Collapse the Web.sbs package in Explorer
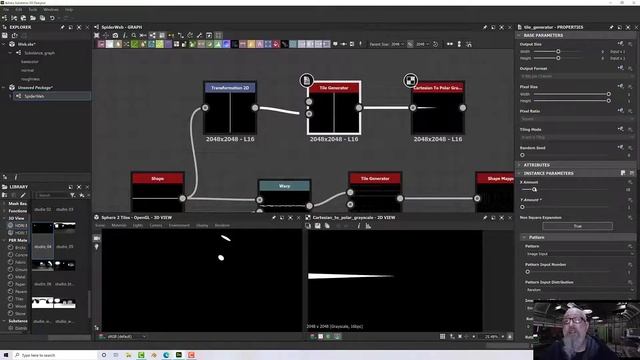This screenshot has height=360, width=640. click(4, 44)
